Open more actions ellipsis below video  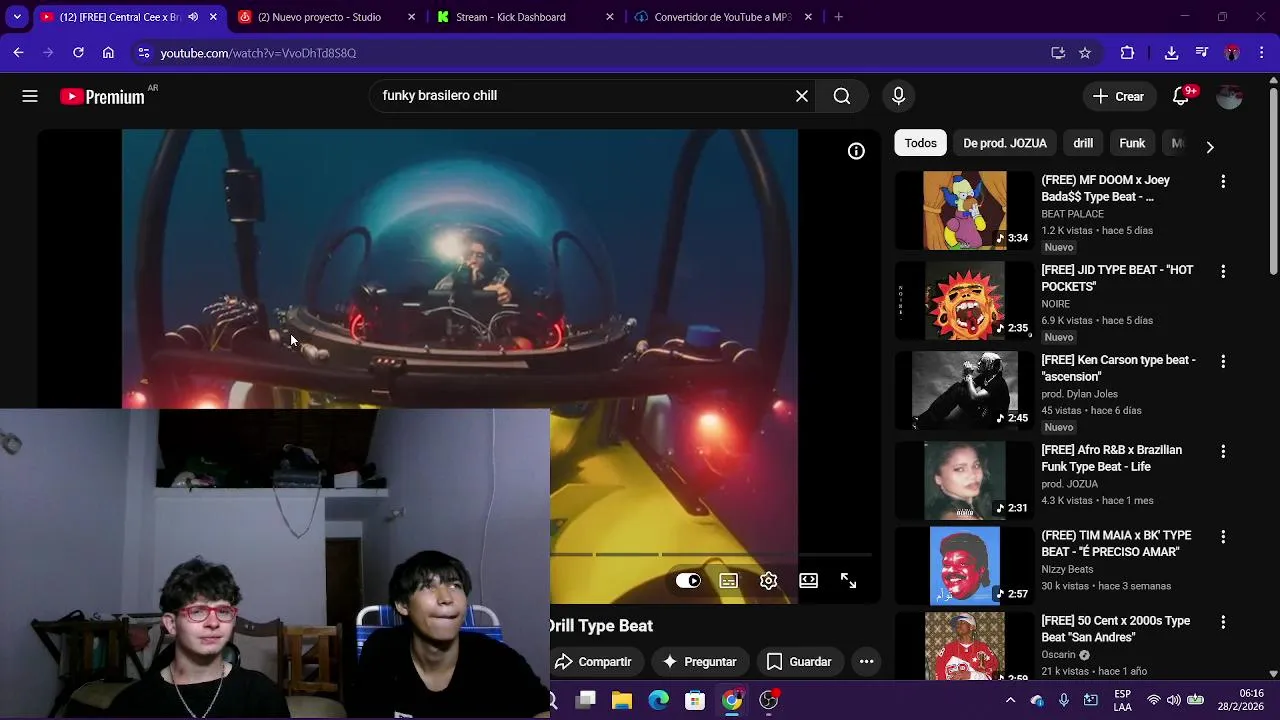[866, 662]
